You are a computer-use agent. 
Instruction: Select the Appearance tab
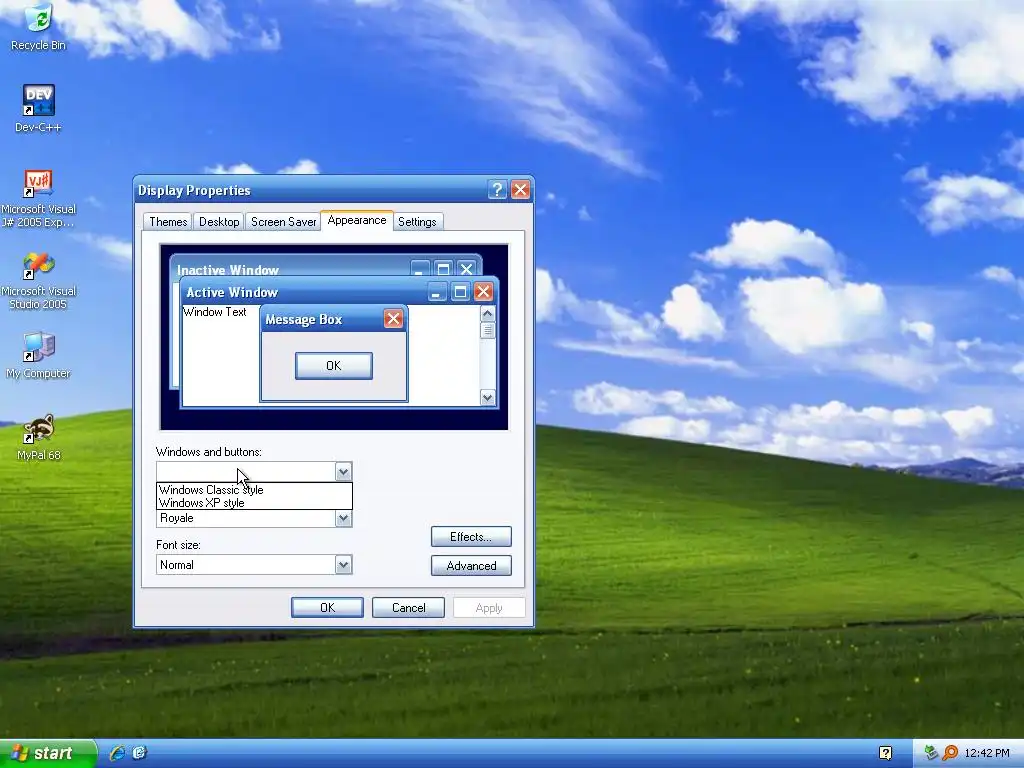pyautogui.click(x=357, y=220)
